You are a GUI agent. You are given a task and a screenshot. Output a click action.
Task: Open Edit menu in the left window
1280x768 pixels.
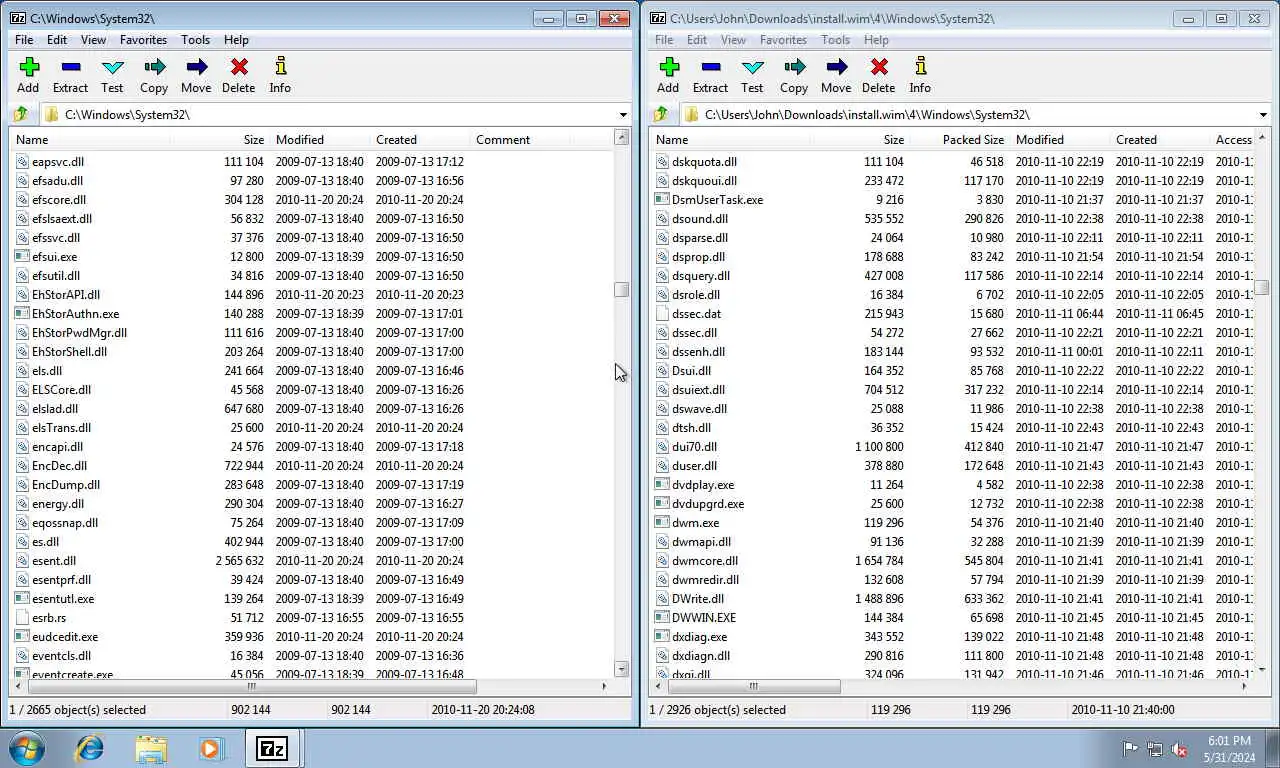tap(57, 40)
